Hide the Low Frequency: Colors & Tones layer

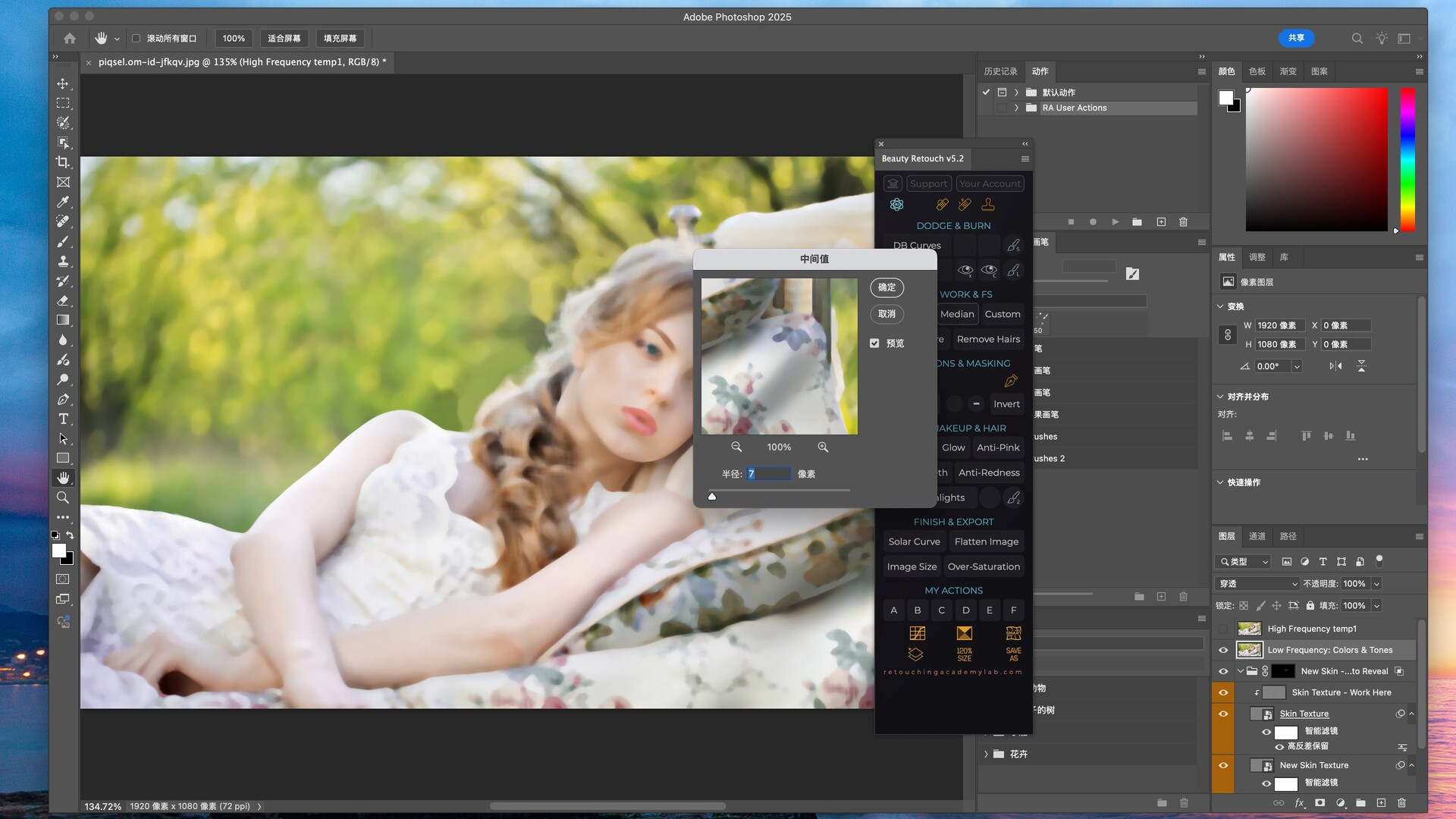[1223, 650]
